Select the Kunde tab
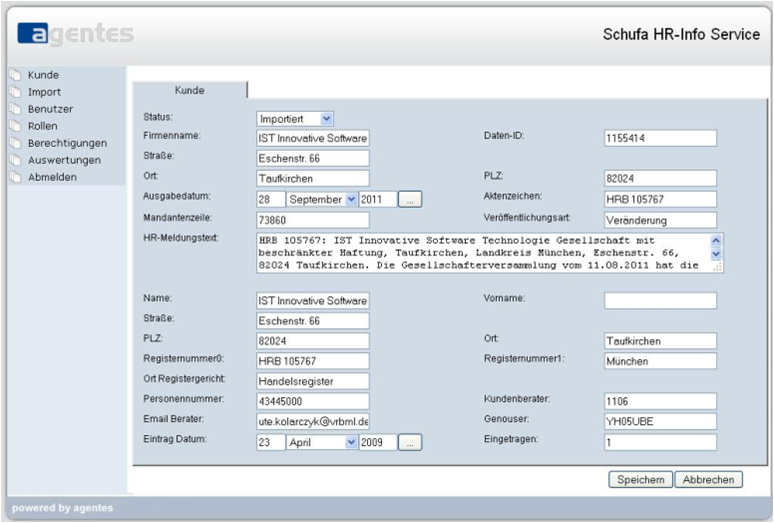Image resolution: width=774 pixels, height=523 pixels. click(x=190, y=90)
